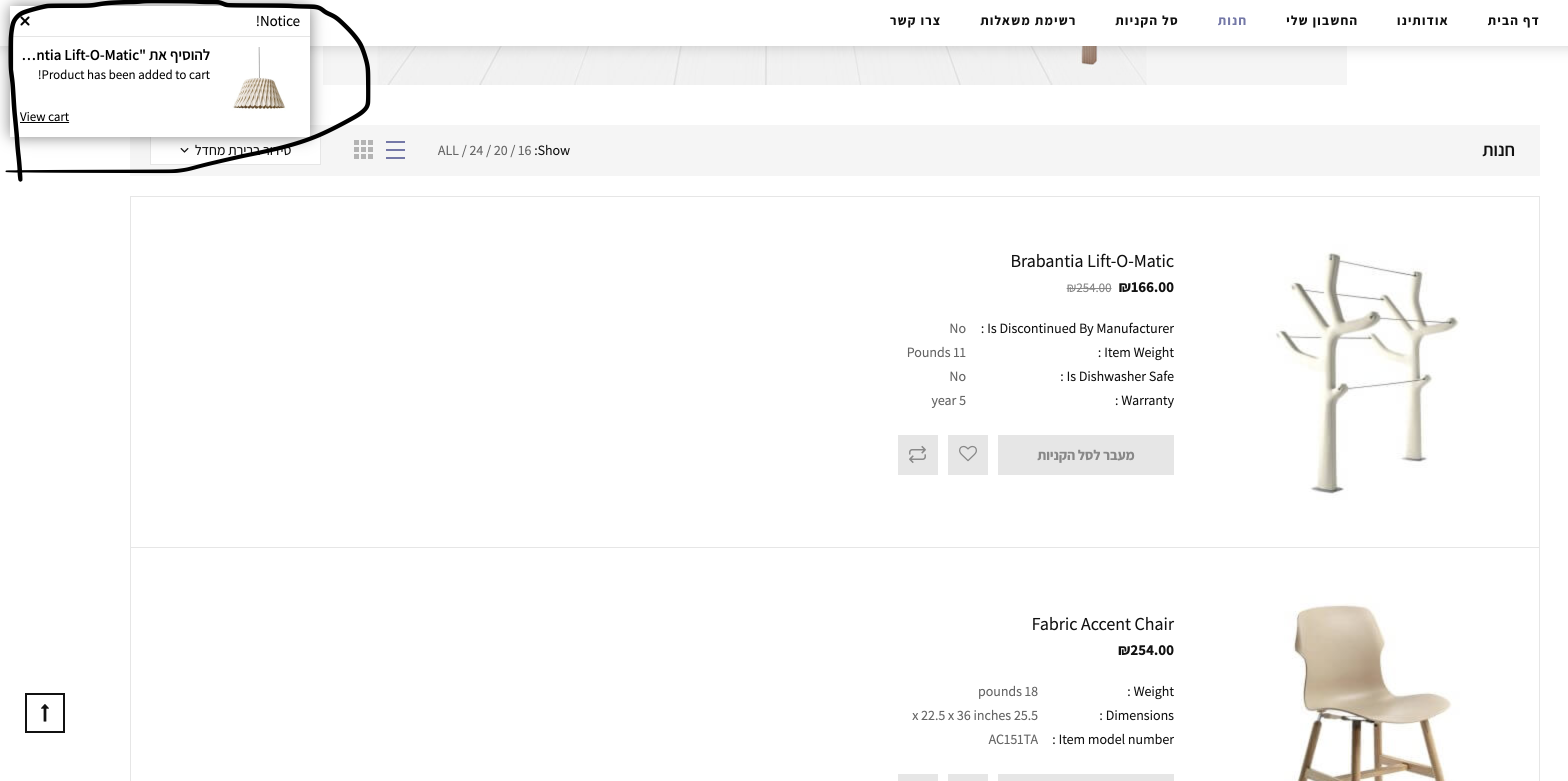
Task: Show 16 products per page
Action: tap(524, 150)
